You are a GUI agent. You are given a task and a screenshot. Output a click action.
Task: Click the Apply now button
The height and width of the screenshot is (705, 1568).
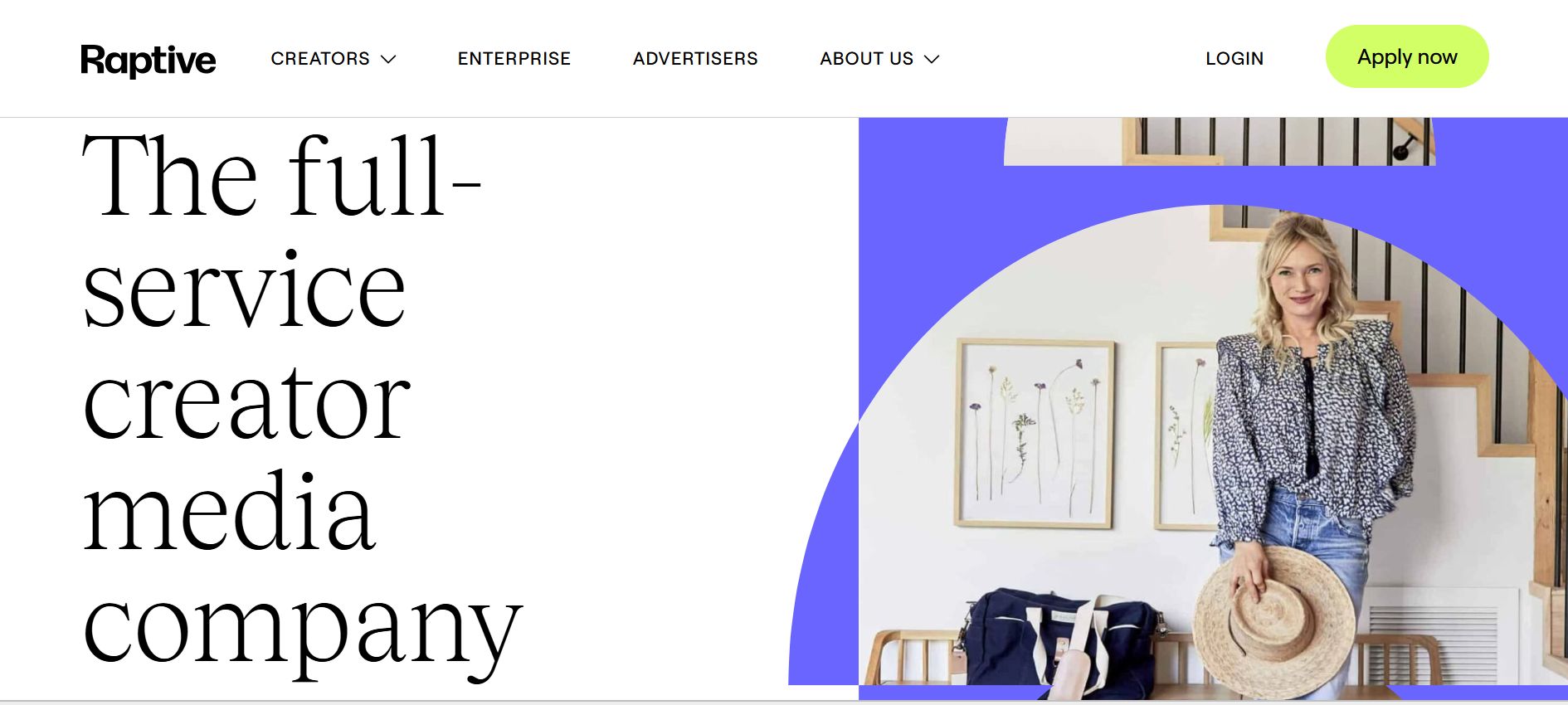pyautogui.click(x=1407, y=56)
